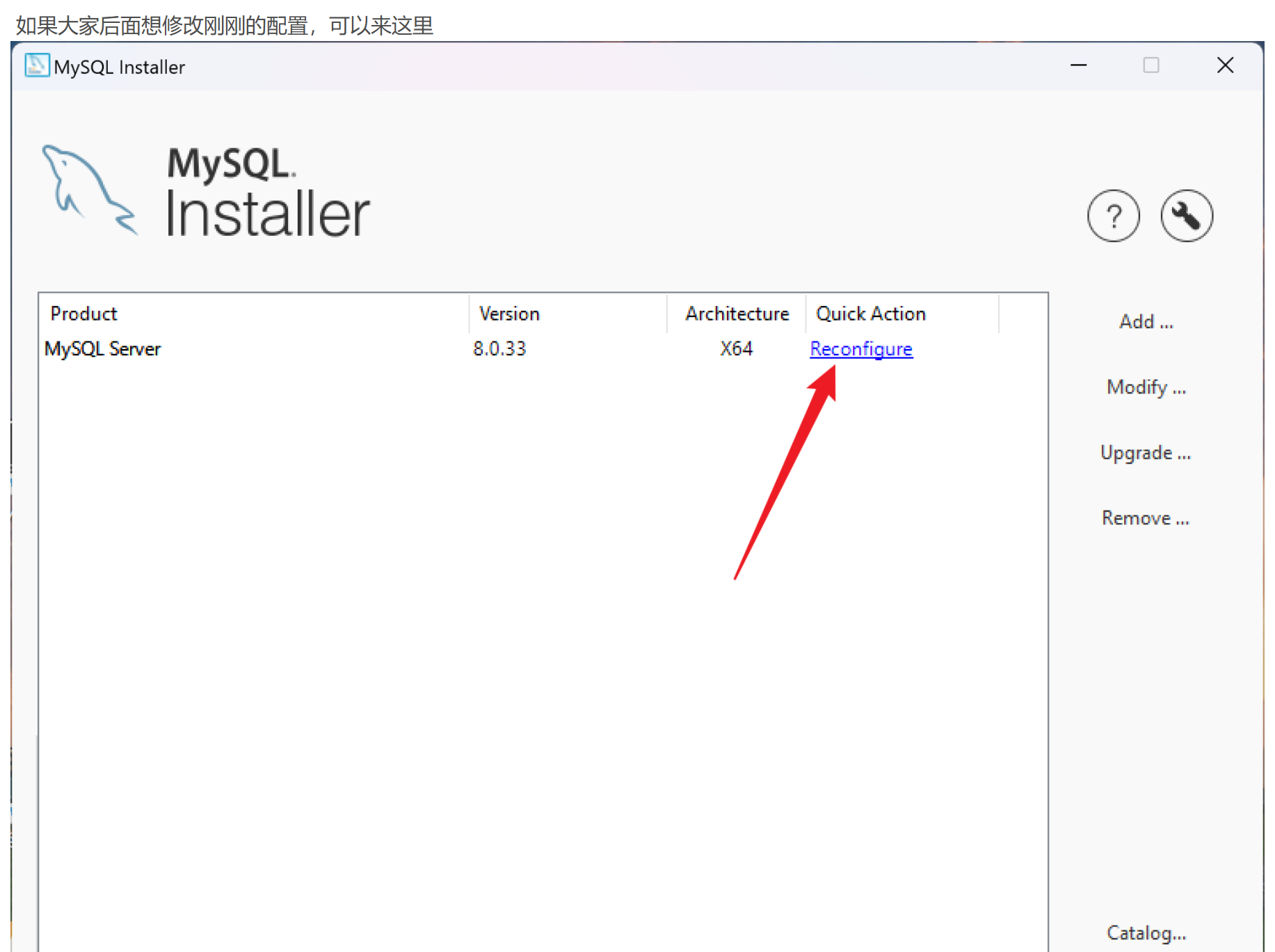Image resolution: width=1275 pixels, height=952 pixels.
Task: Click the Quick Action column header
Action: [x=902, y=314]
